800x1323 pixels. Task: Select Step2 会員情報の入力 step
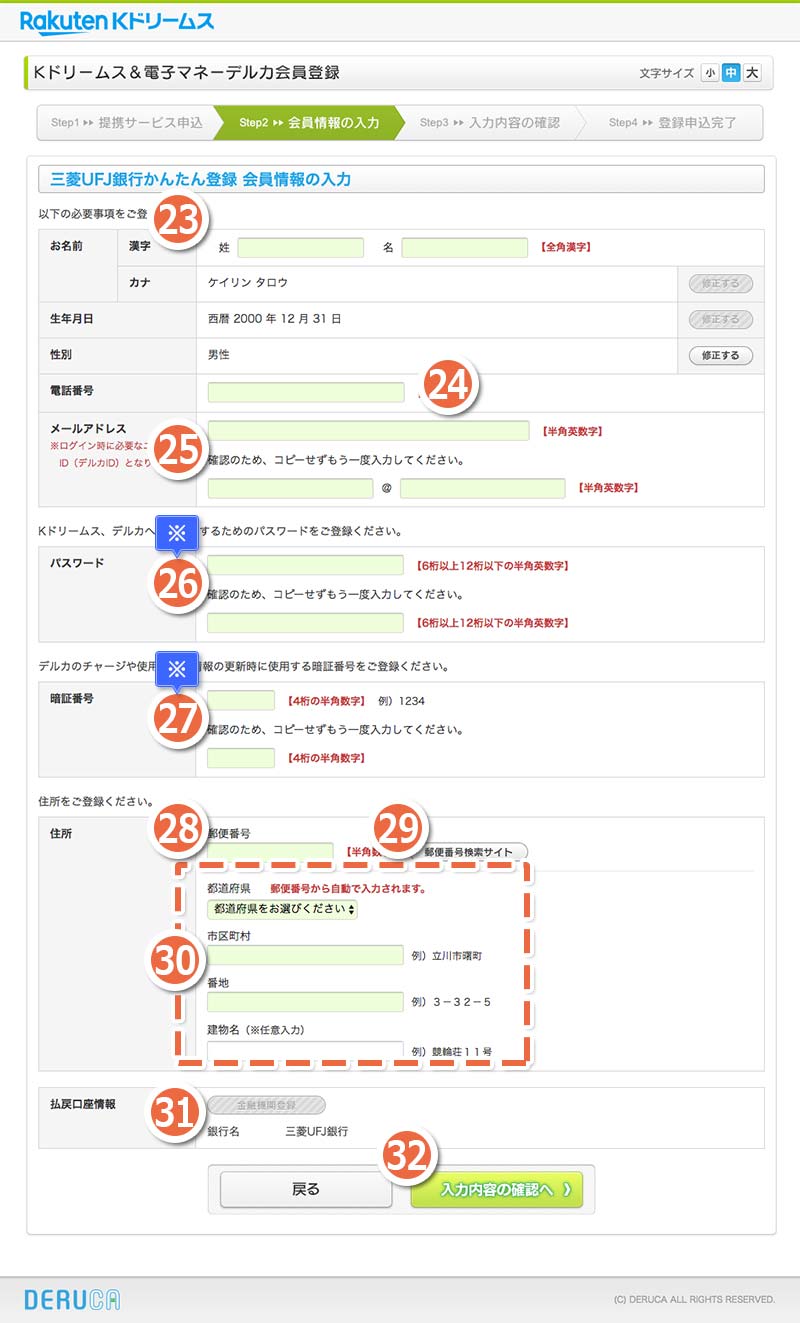(308, 123)
